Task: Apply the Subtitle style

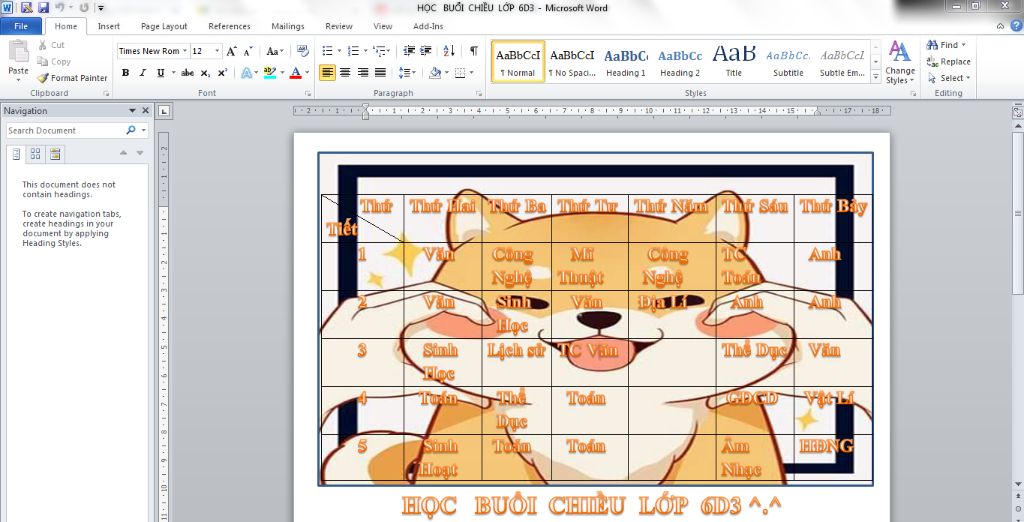Action: click(788, 61)
